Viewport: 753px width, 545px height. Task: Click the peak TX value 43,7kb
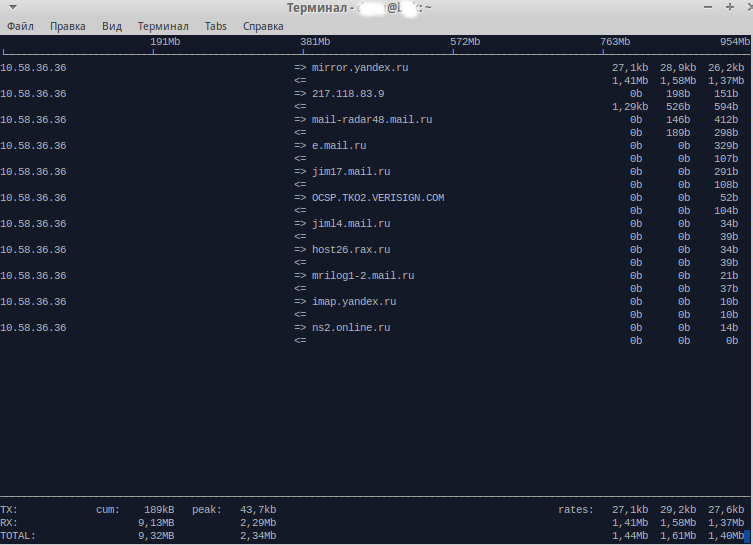258,510
